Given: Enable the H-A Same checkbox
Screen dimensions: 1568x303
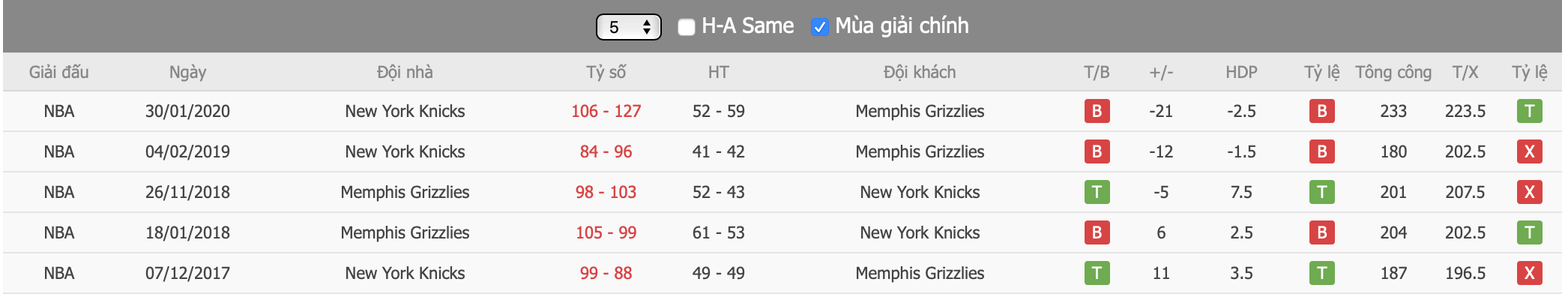Looking at the screenshot, I should (686, 27).
